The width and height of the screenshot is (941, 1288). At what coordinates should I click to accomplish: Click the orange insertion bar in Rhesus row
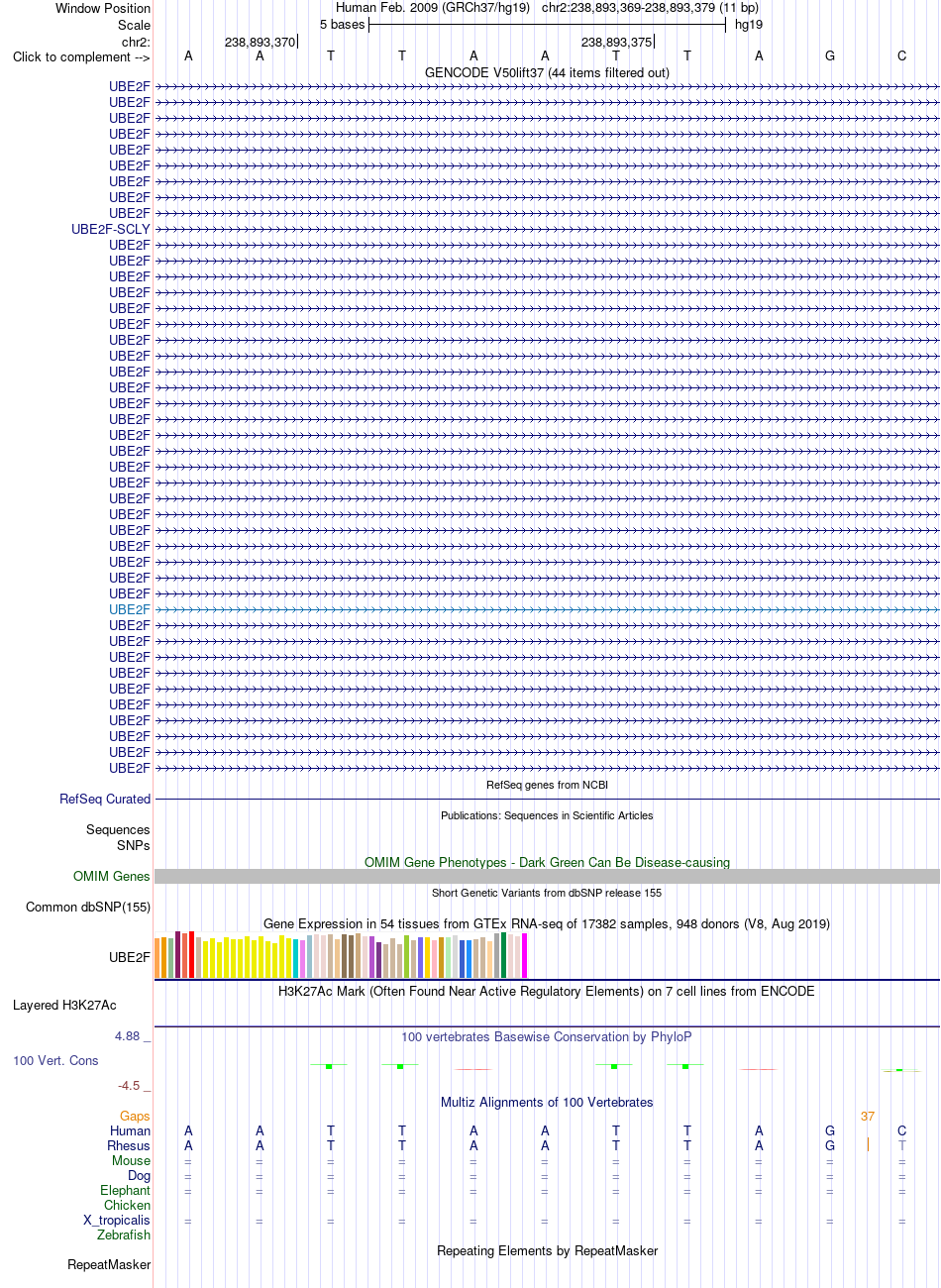coord(868,1144)
